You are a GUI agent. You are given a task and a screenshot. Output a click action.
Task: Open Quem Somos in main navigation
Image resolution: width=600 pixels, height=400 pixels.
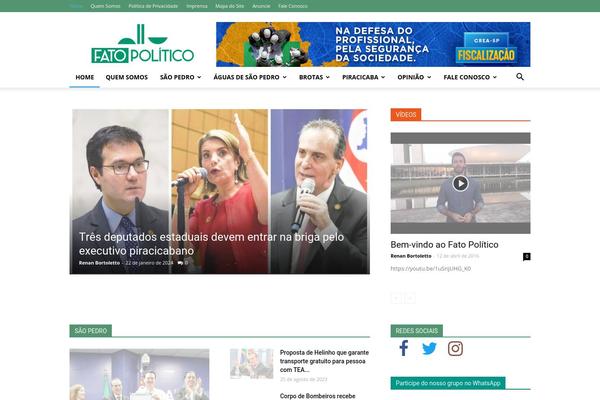pos(127,77)
